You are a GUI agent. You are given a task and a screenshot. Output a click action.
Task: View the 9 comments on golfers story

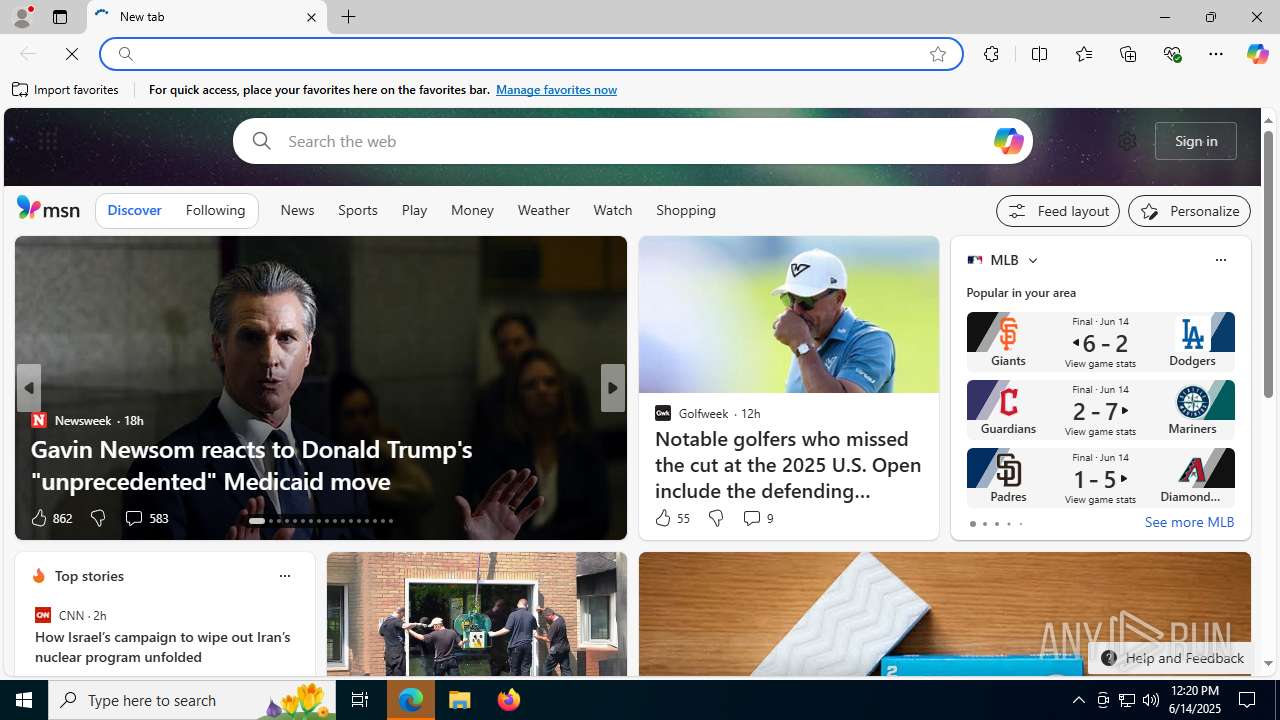tap(758, 518)
